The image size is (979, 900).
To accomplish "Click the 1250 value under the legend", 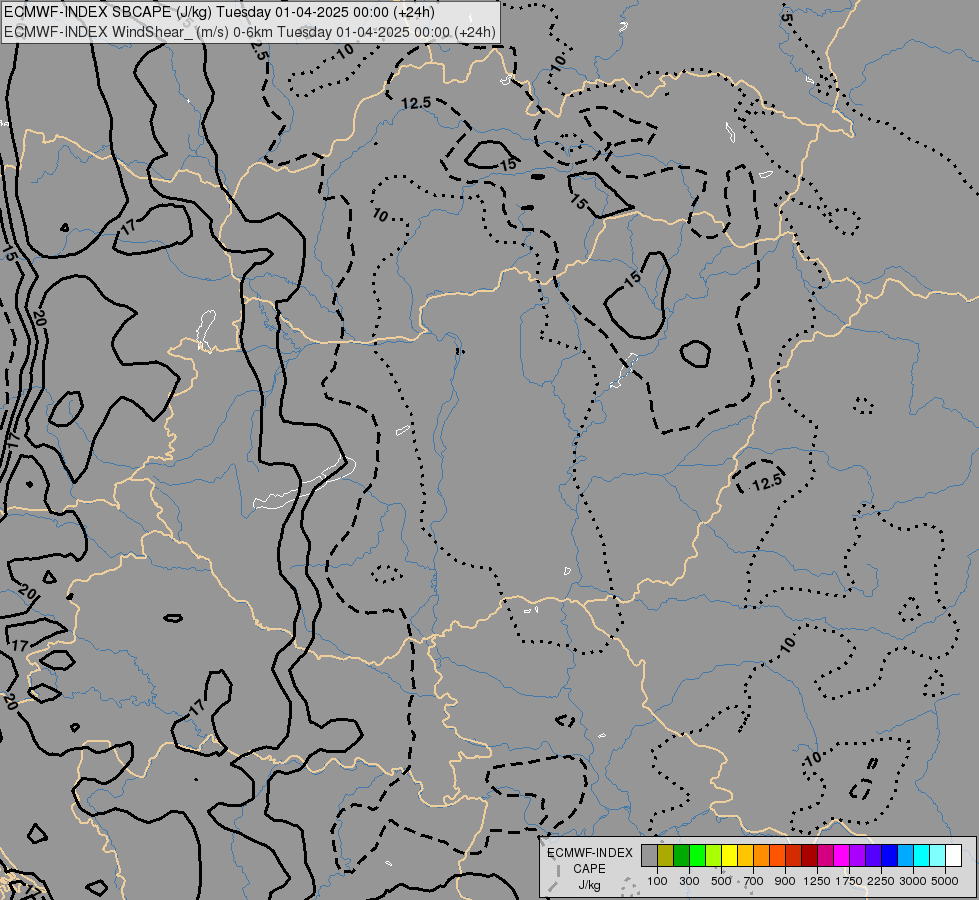I will click(x=817, y=881).
